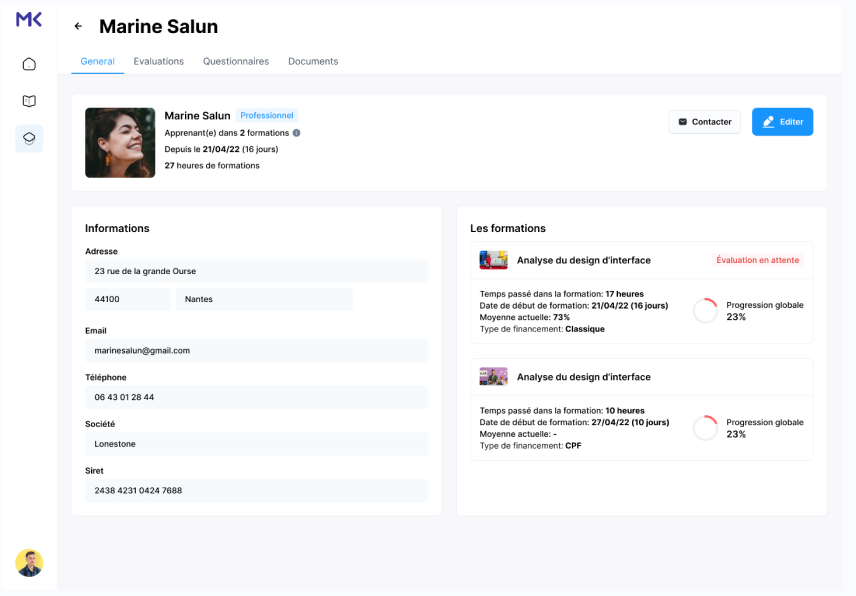Screen dimensions: 856x596
Task: Open the Documents tab
Action: point(313,61)
